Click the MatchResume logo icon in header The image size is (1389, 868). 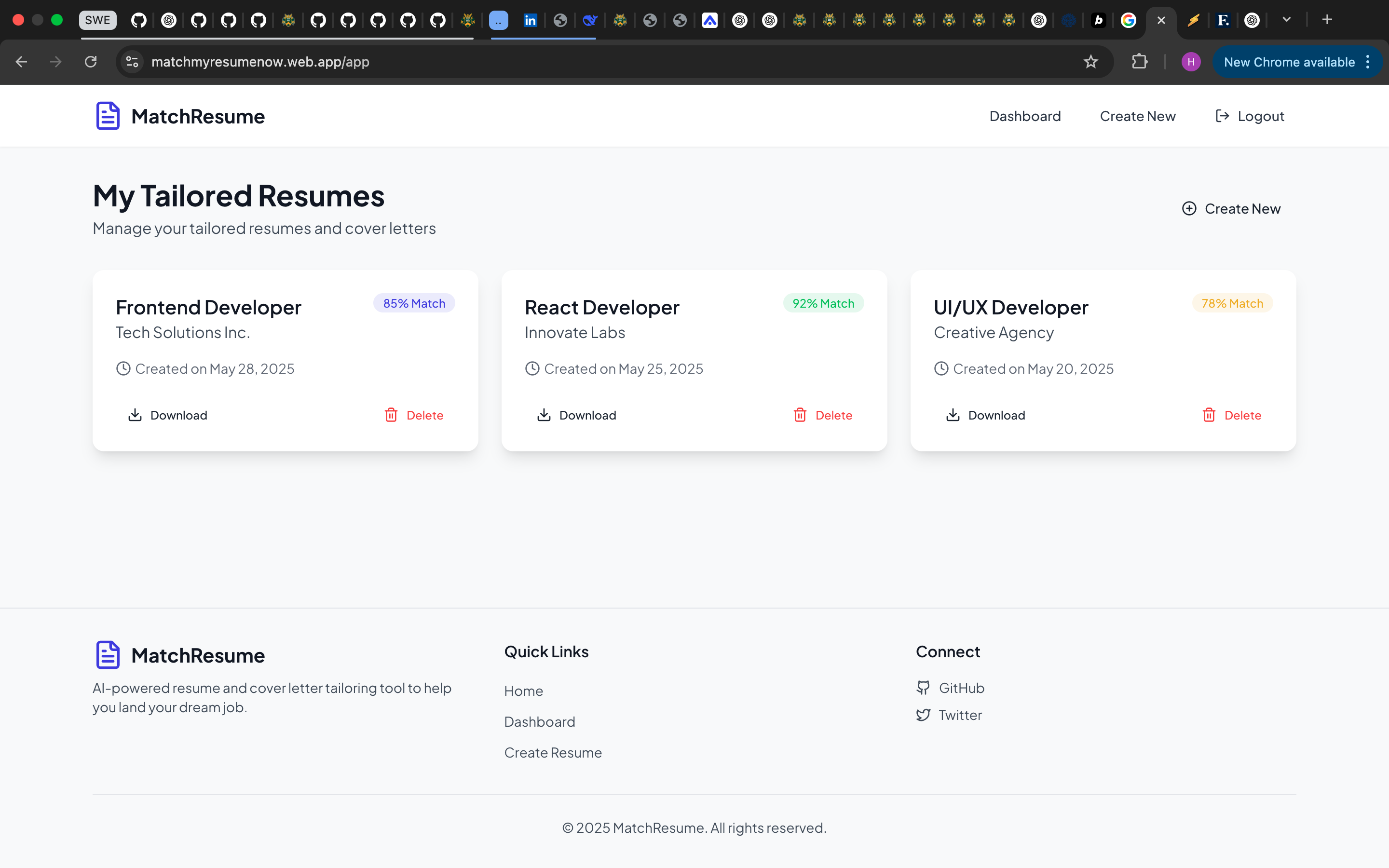pyautogui.click(x=108, y=116)
